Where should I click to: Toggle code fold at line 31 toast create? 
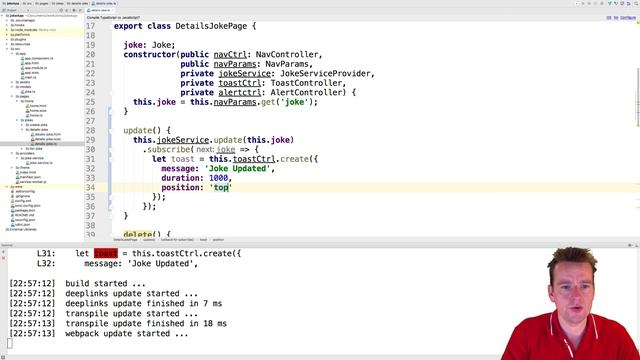pyautogui.click(x=110, y=159)
